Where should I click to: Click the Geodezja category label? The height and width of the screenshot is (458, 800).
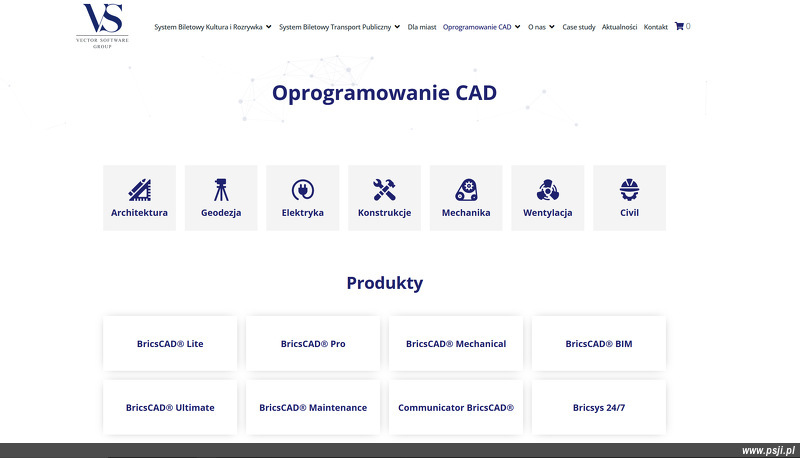pos(221,213)
